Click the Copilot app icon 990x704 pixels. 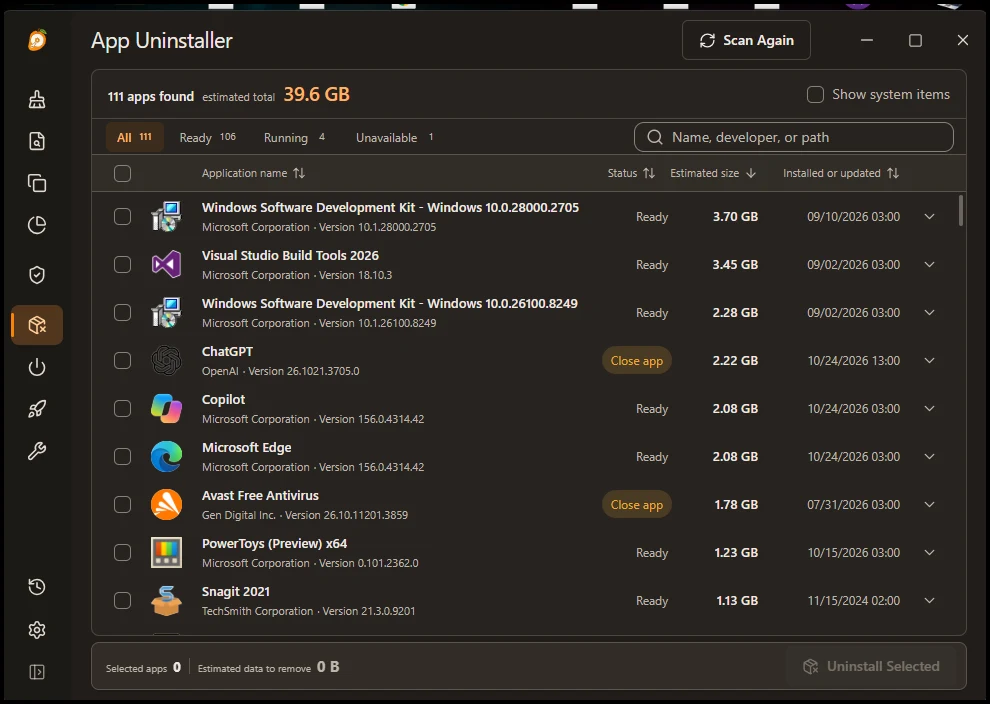(x=166, y=409)
